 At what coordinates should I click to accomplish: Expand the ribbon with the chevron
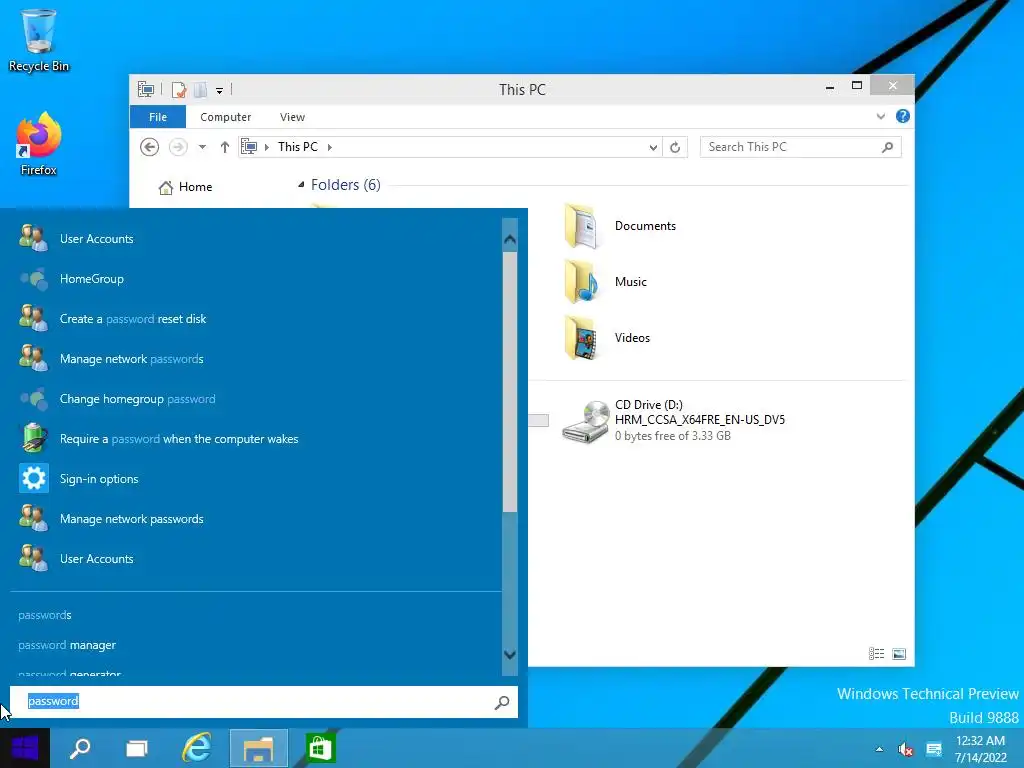click(x=881, y=116)
